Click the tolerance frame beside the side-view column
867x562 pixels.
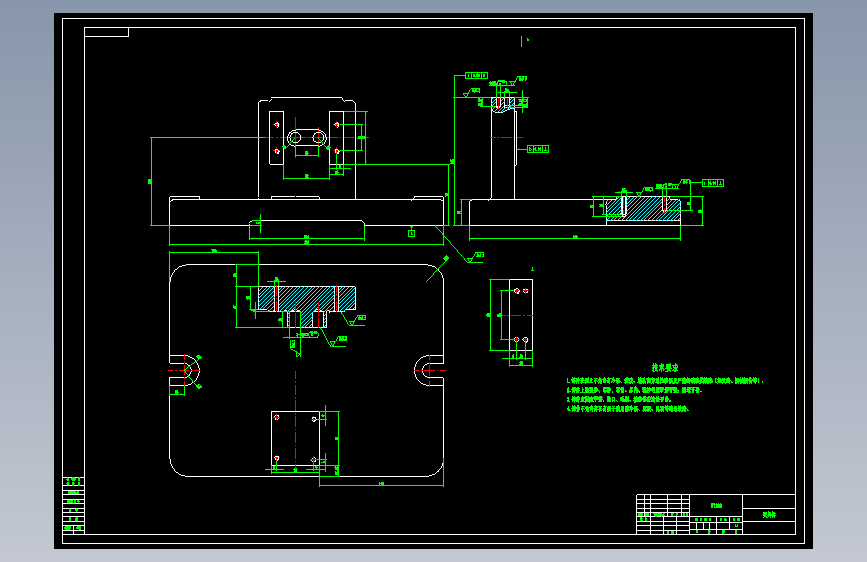(538, 149)
